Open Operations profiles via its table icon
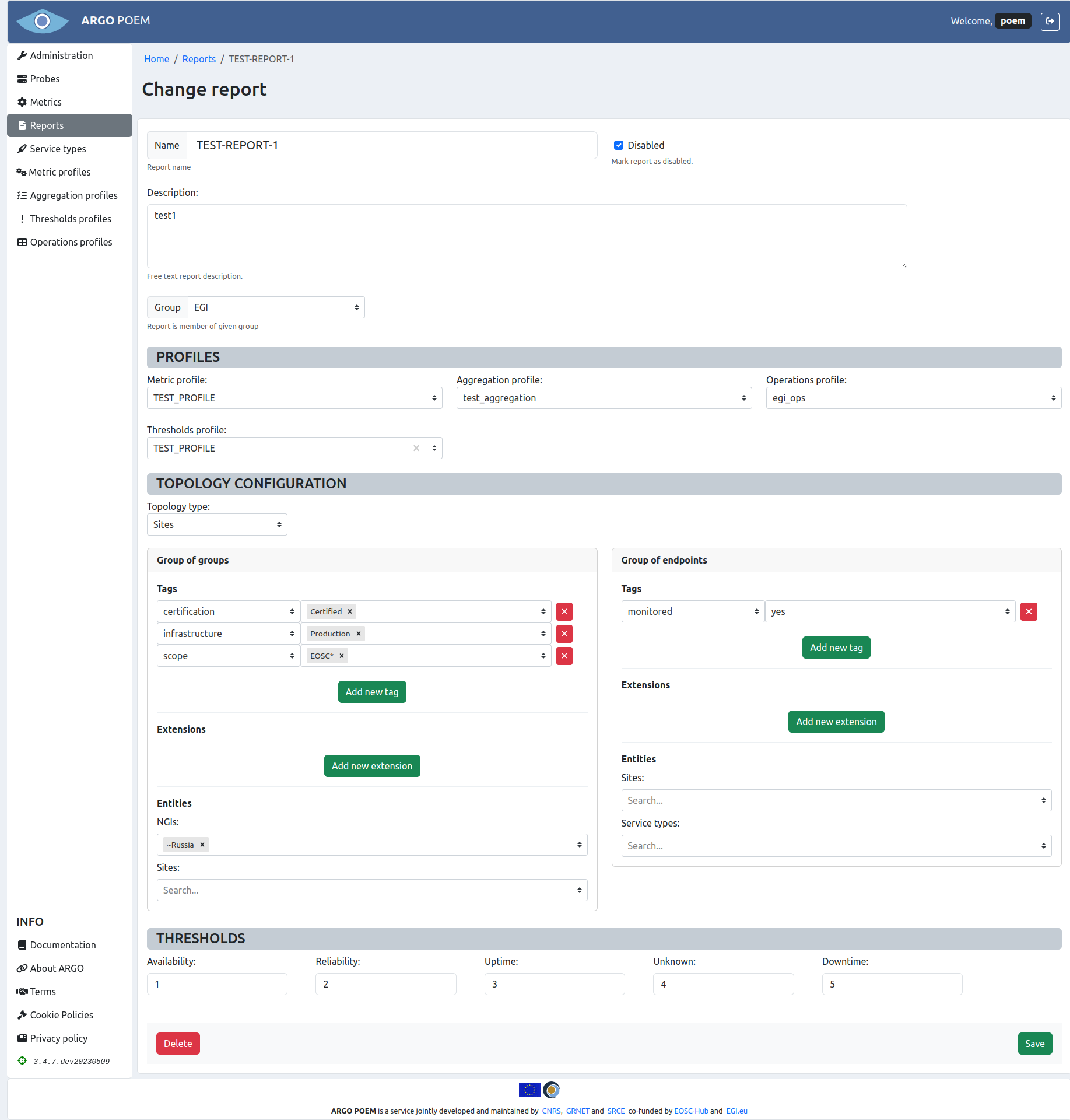 pos(22,242)
